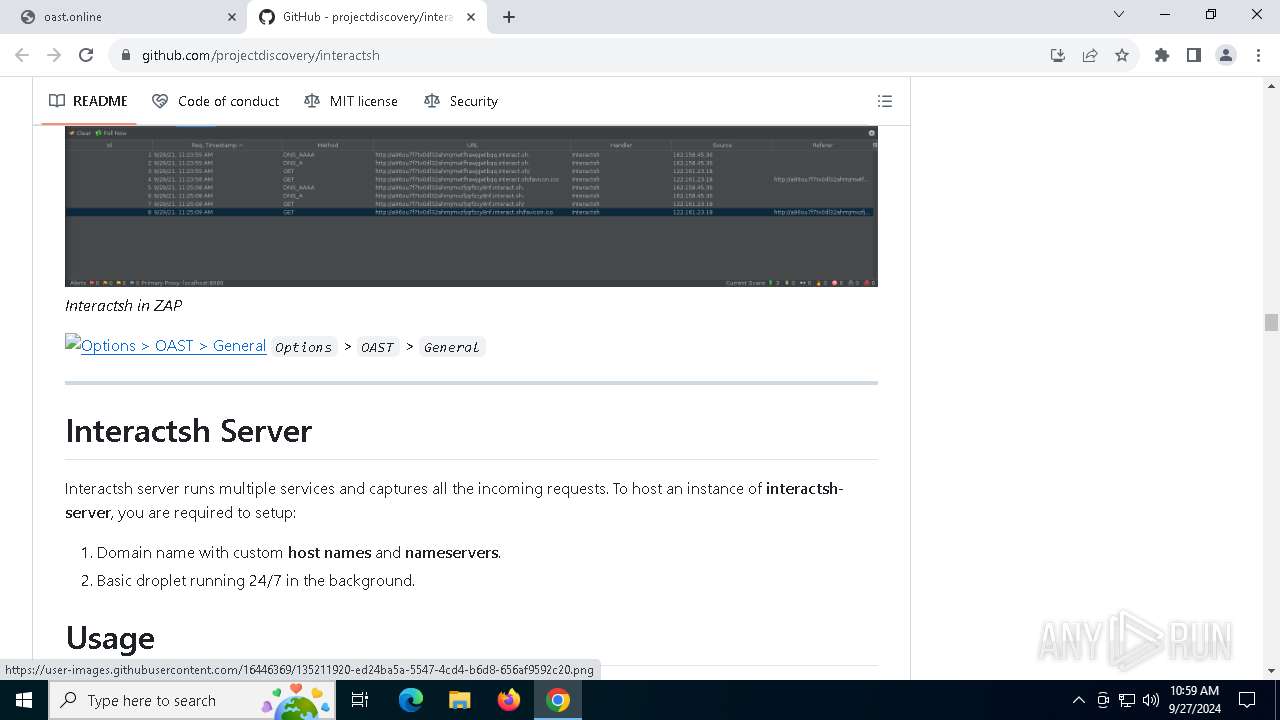This screenshot has height=720, width=1280.
Task: Open the network status tray icon
Action: click(x=1127, y=700)
